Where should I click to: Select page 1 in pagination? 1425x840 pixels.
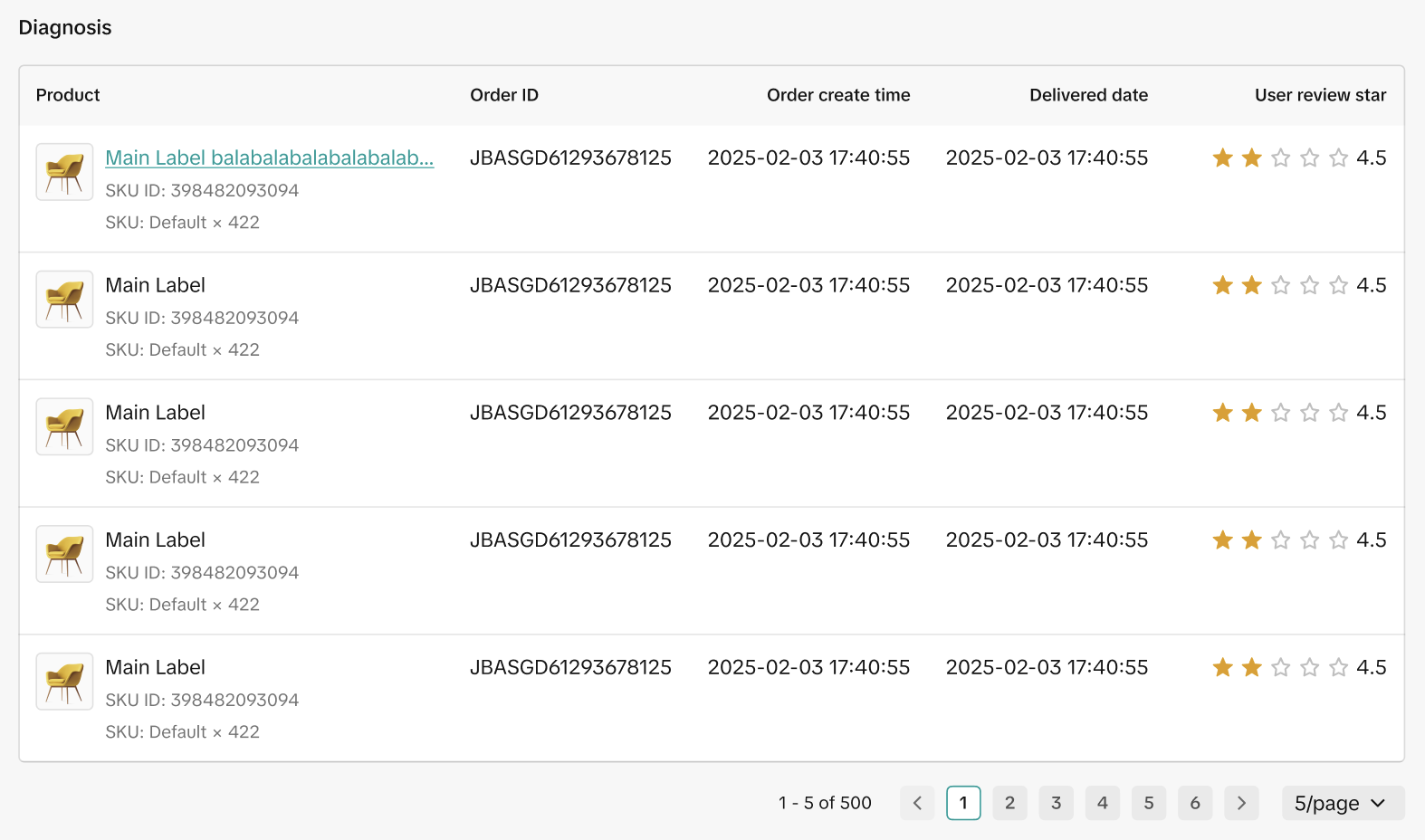click(963, 803)
